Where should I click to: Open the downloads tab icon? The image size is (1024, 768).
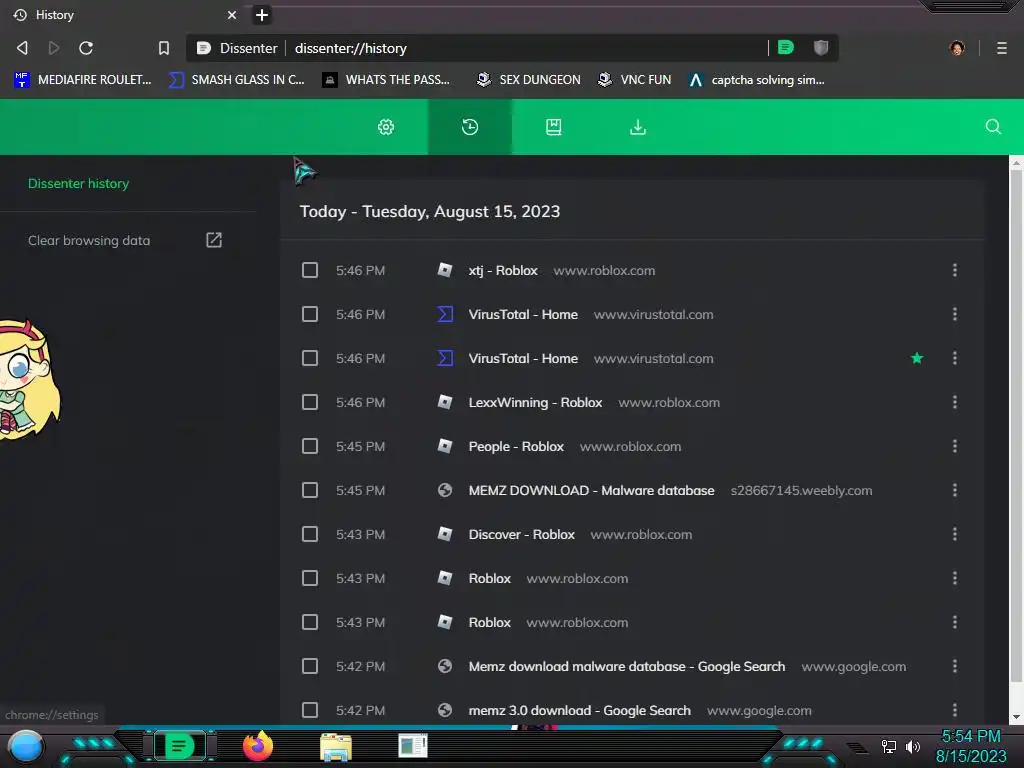click(x=638, y=127)
